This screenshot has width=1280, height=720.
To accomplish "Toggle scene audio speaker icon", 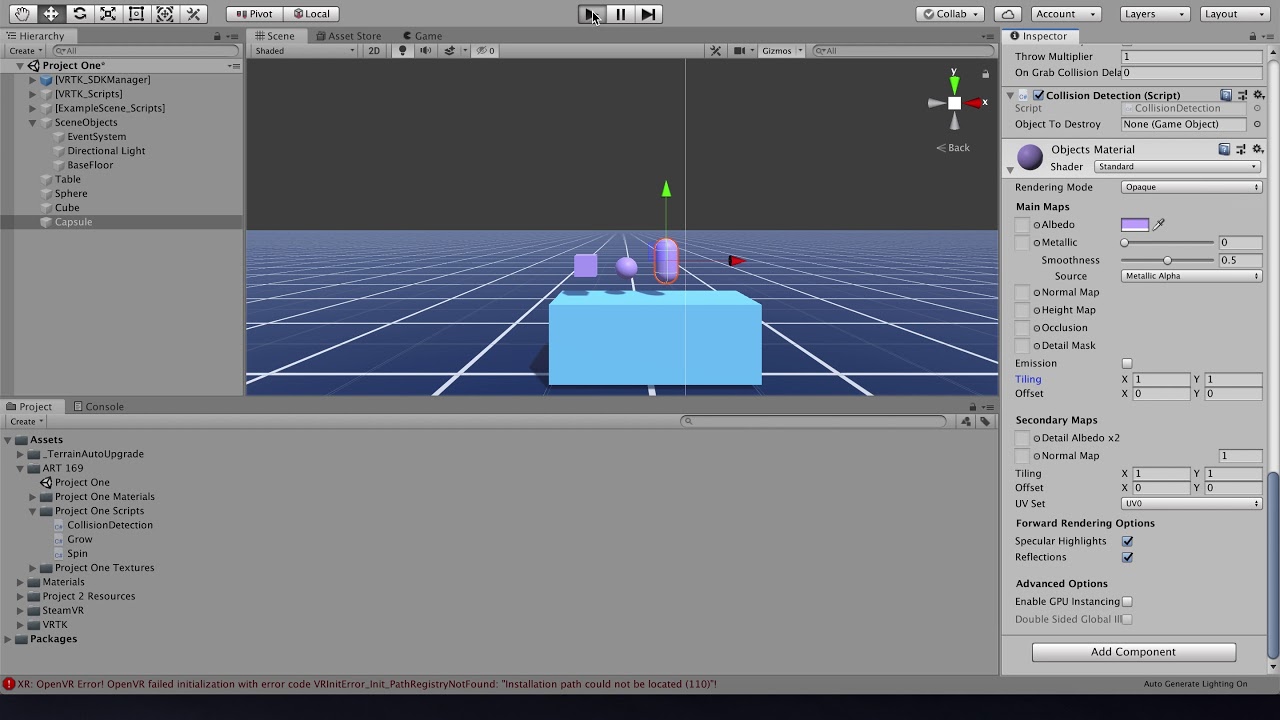I will 426,50.
